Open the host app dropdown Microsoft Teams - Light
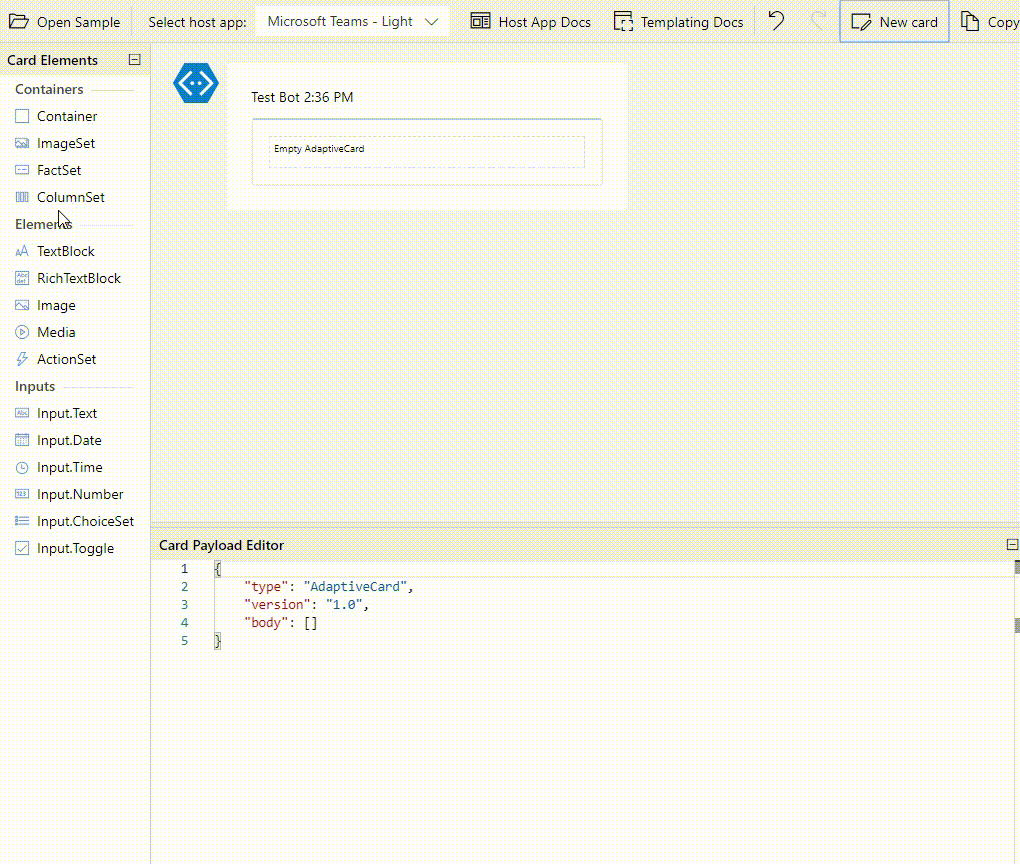Image resolution: width=1020 pixels, height=864 pixels. coord(352,21)
